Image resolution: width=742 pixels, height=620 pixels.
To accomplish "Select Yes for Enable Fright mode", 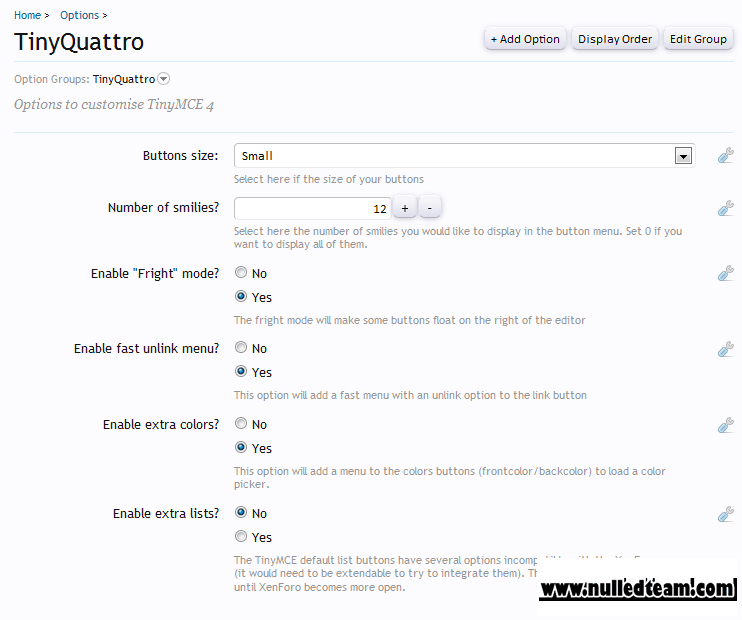I will 241,296.
